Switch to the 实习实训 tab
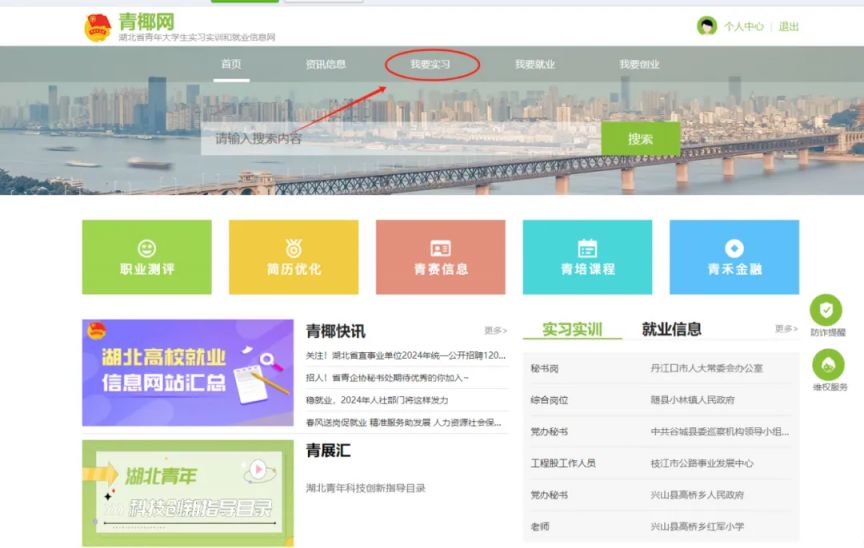Image resolution: width=864 pixels, height=548 pixels. click(x=572, y=329)
